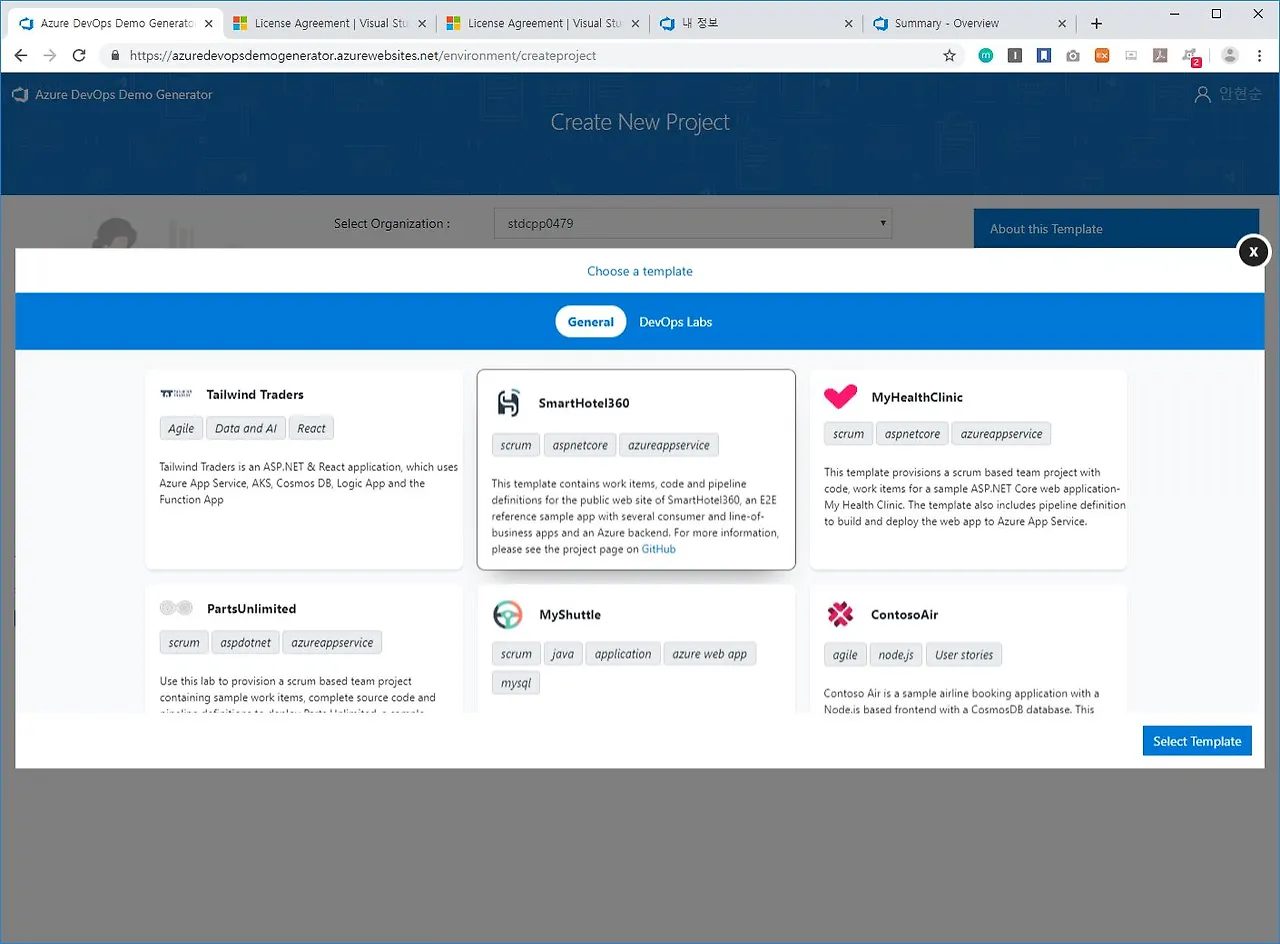Click the browser forward arrow
Viewport: 1280px width, 944px height.
[x=50, y=56]
